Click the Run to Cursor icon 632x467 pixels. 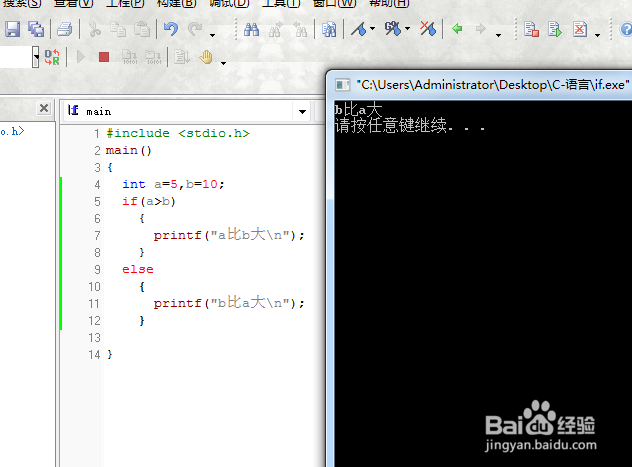coord(182,57)
